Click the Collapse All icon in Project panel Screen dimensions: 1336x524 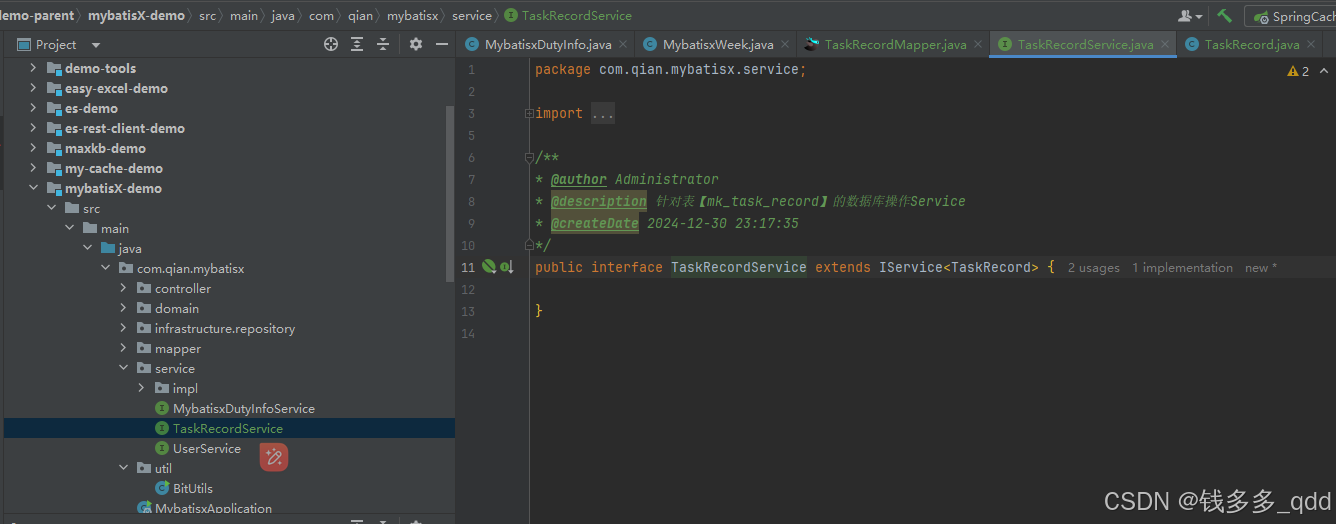(x=383, y=44)
